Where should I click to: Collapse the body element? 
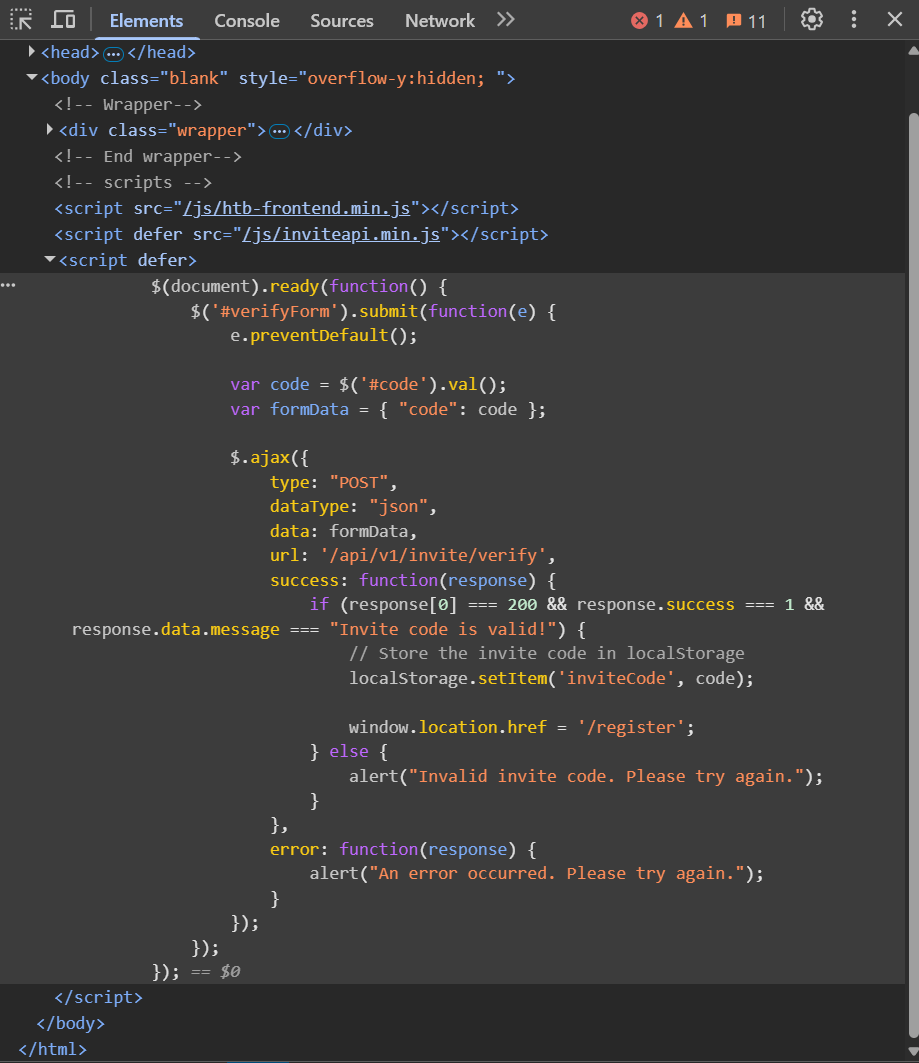point(31,77)
